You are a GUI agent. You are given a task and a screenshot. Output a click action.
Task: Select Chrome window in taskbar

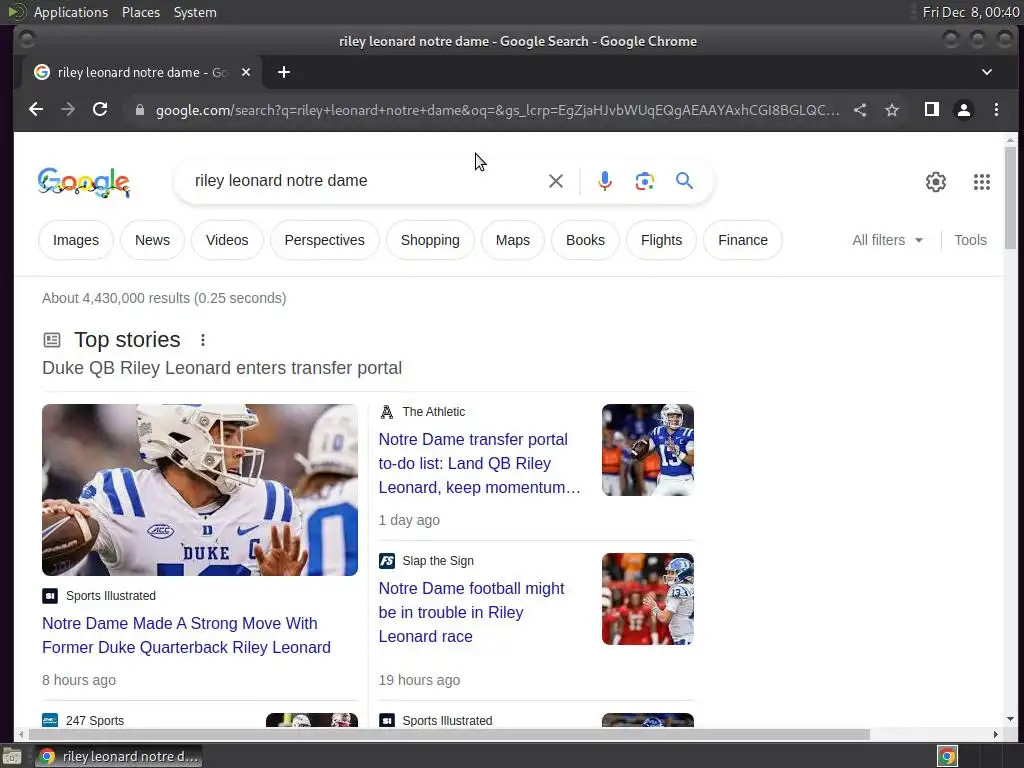click(x=118, y=756)
